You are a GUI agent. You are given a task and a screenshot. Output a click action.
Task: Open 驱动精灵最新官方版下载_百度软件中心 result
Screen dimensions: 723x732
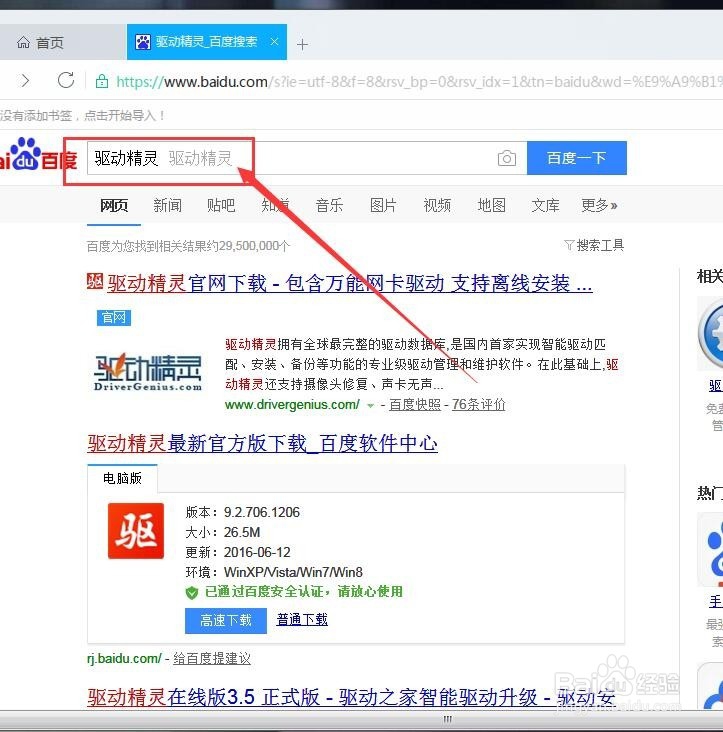tap(262, 443)
